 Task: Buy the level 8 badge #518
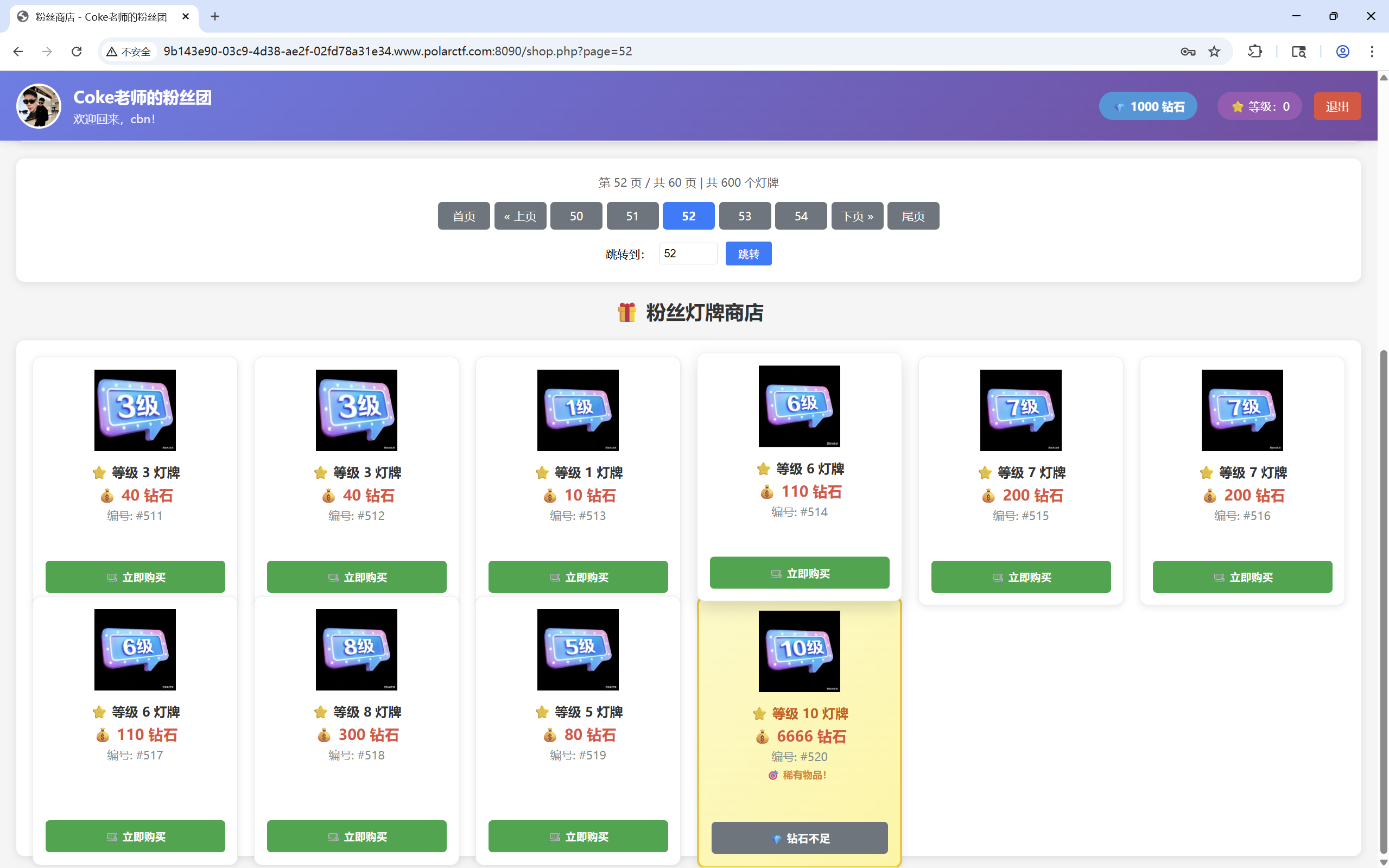[357, 836]
